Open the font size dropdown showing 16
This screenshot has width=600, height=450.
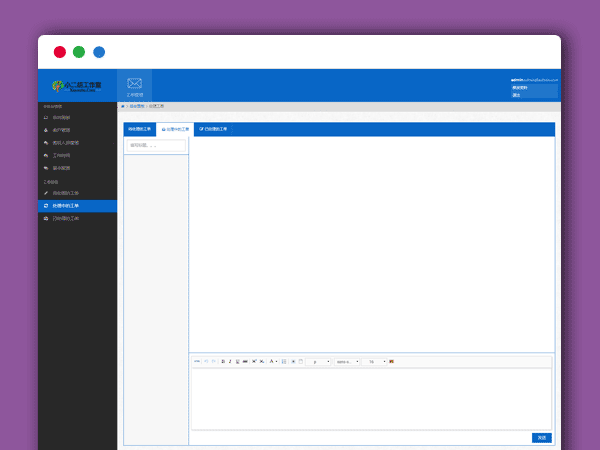point(374,361)
